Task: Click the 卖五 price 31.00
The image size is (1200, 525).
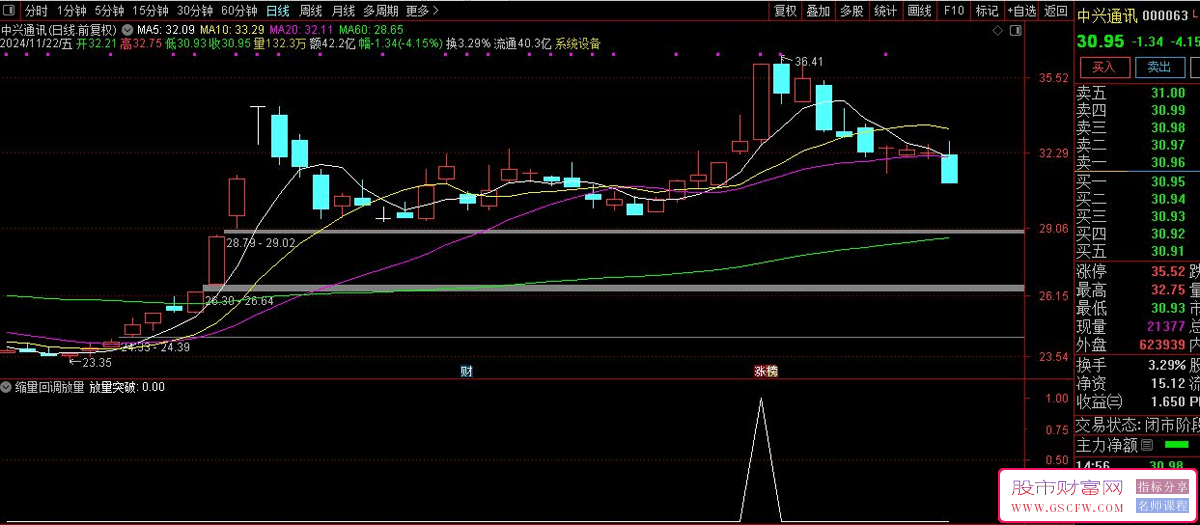Action: tap(1168, 93)
